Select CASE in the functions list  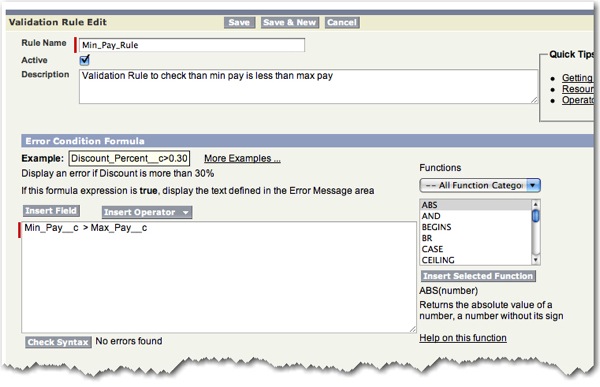coord(476,249)
